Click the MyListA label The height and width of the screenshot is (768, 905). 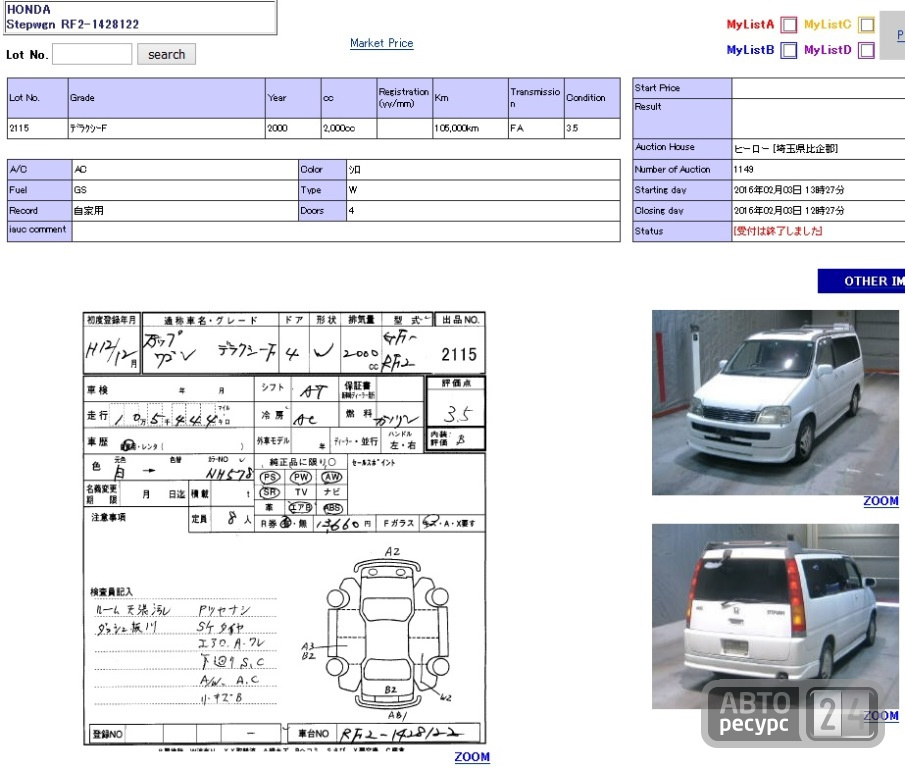[750, 24]
